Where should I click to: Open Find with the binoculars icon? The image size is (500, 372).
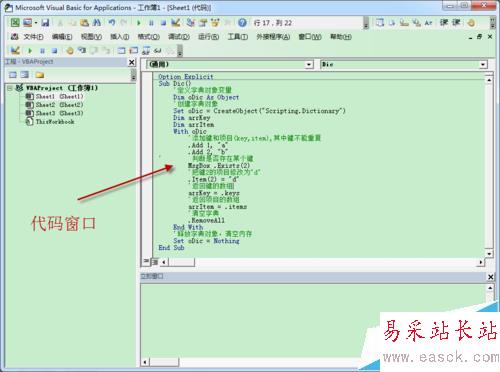click(97, 23)
